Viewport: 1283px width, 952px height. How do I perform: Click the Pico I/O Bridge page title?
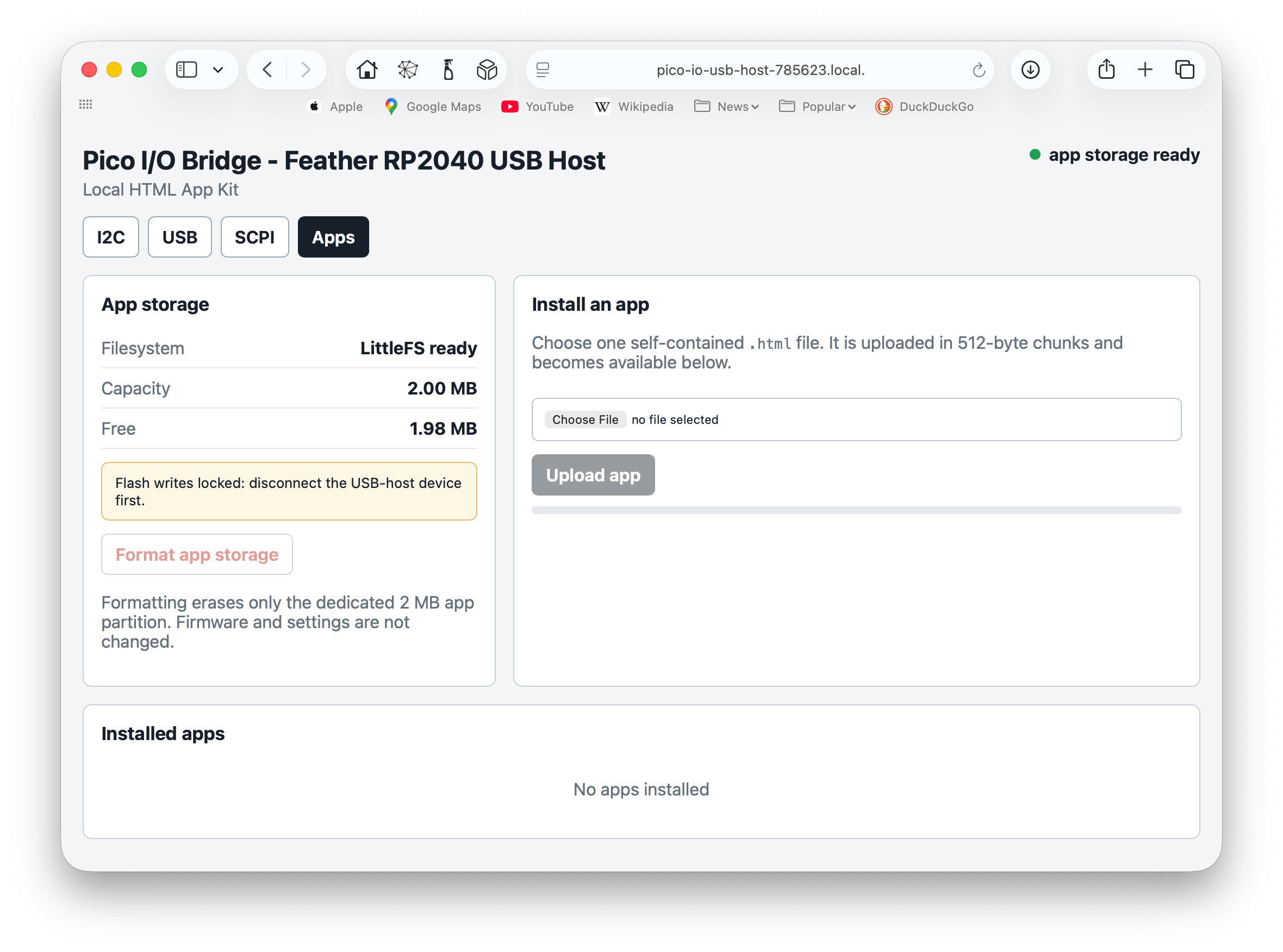click(344, 160)
